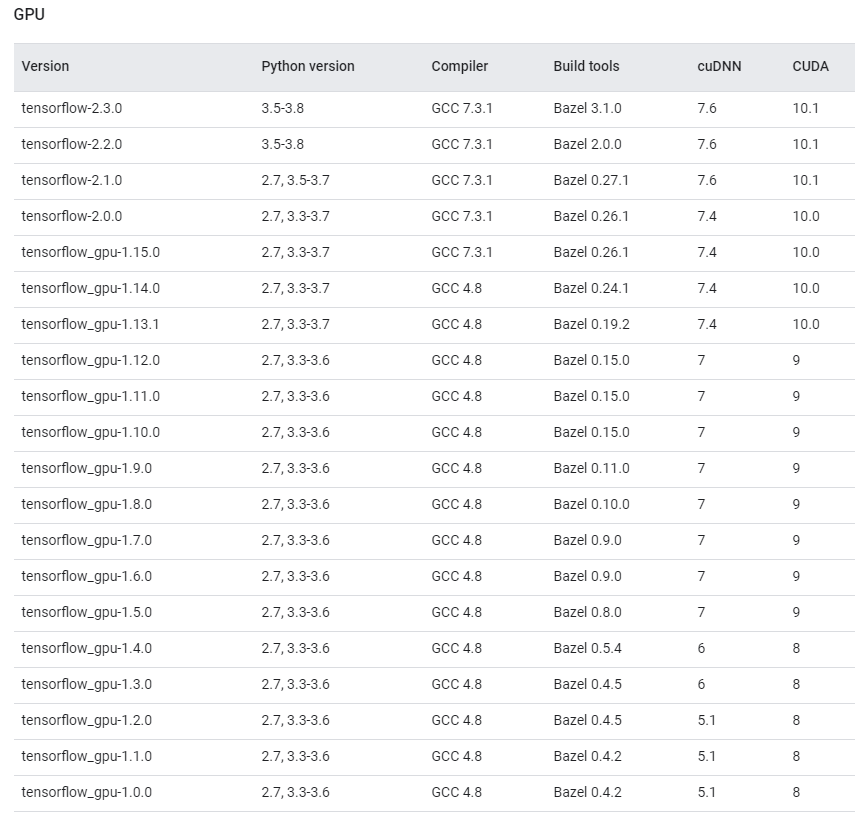Click '2.7, 3.3-3.6' in the tensorflow_gpu-1.9.0 row

click(295, 468)
